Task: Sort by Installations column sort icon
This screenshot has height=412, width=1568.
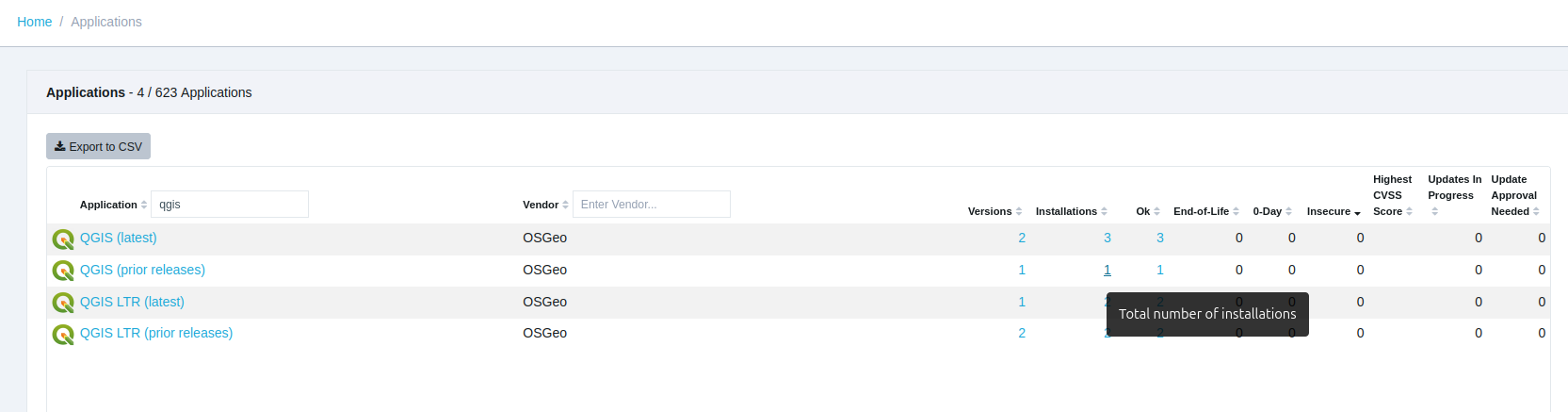Action: pos(1104,211)
